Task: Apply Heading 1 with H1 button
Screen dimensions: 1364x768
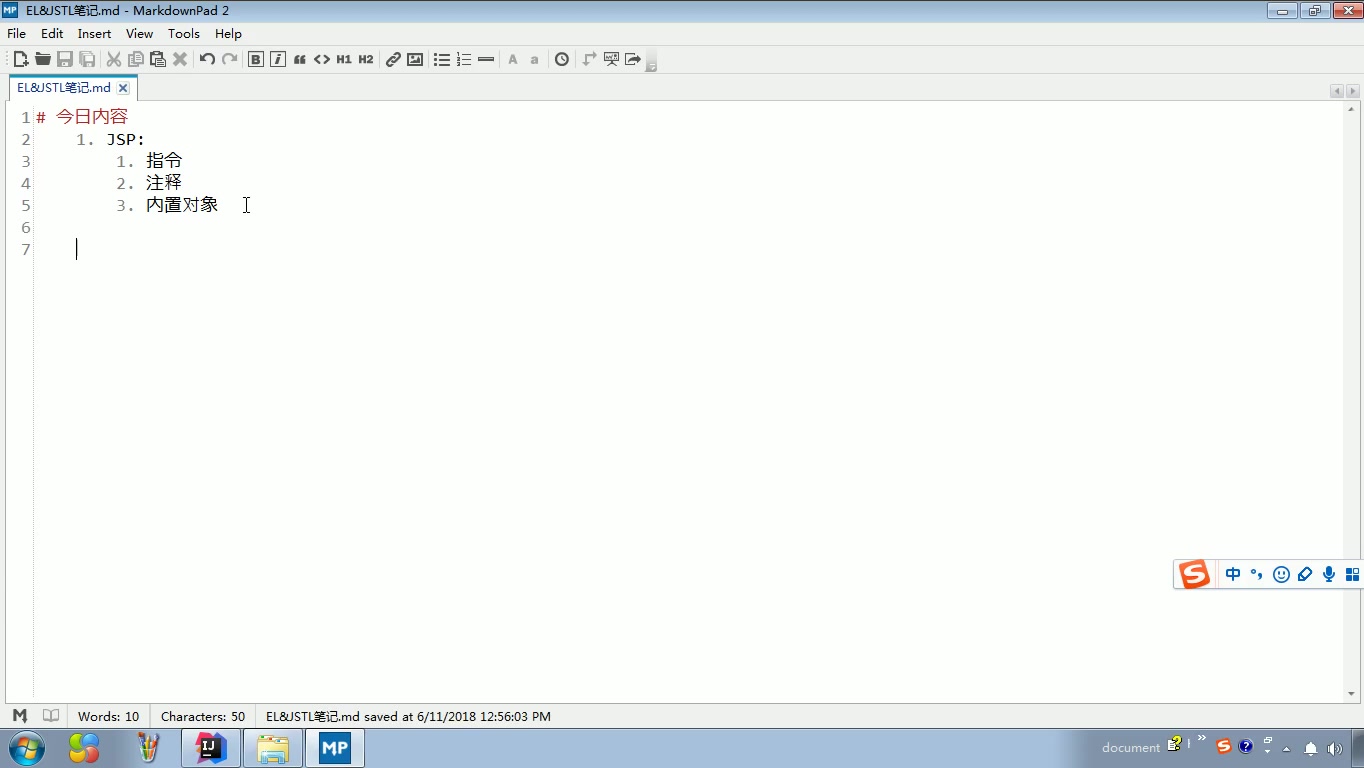Action: pyautogui.click(x=344, y=60)
